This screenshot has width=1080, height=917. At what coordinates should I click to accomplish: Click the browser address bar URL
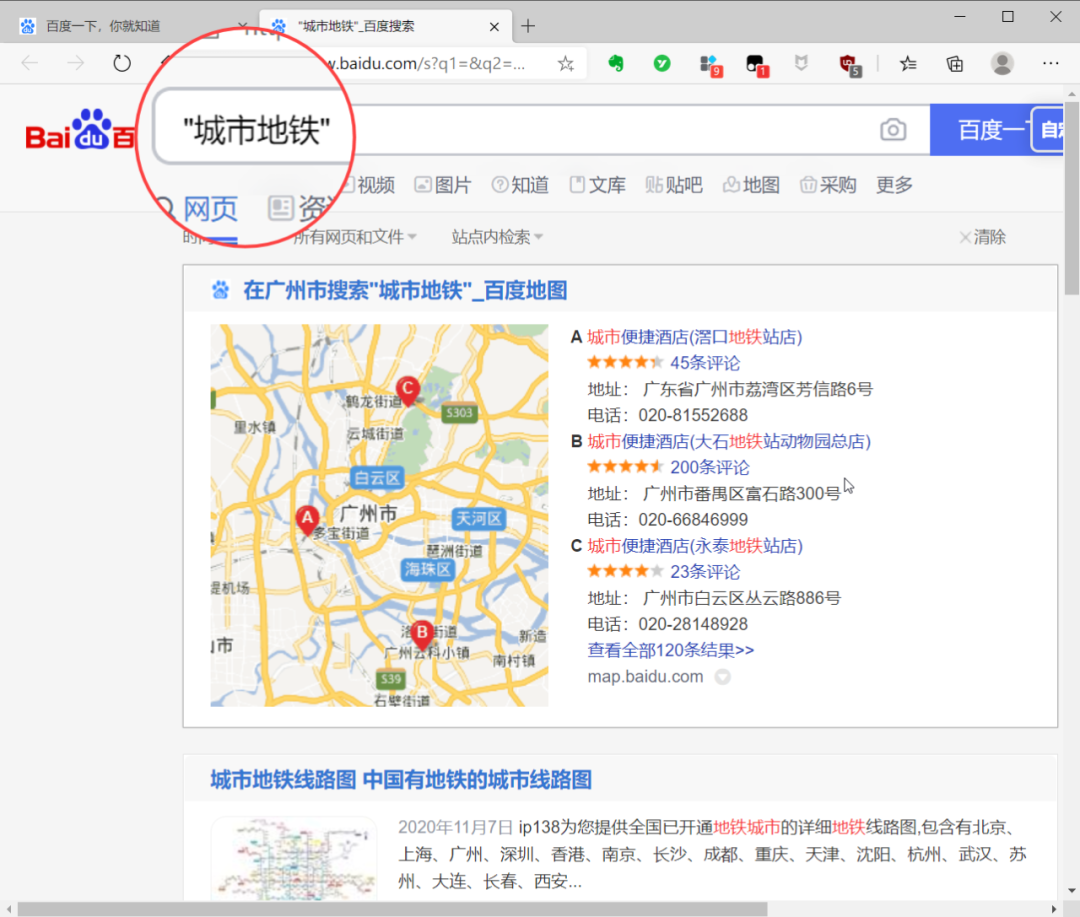(x=425, y=64)
